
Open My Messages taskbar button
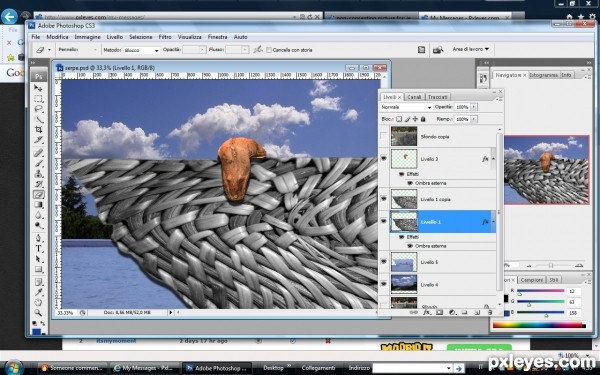(144, 368)
